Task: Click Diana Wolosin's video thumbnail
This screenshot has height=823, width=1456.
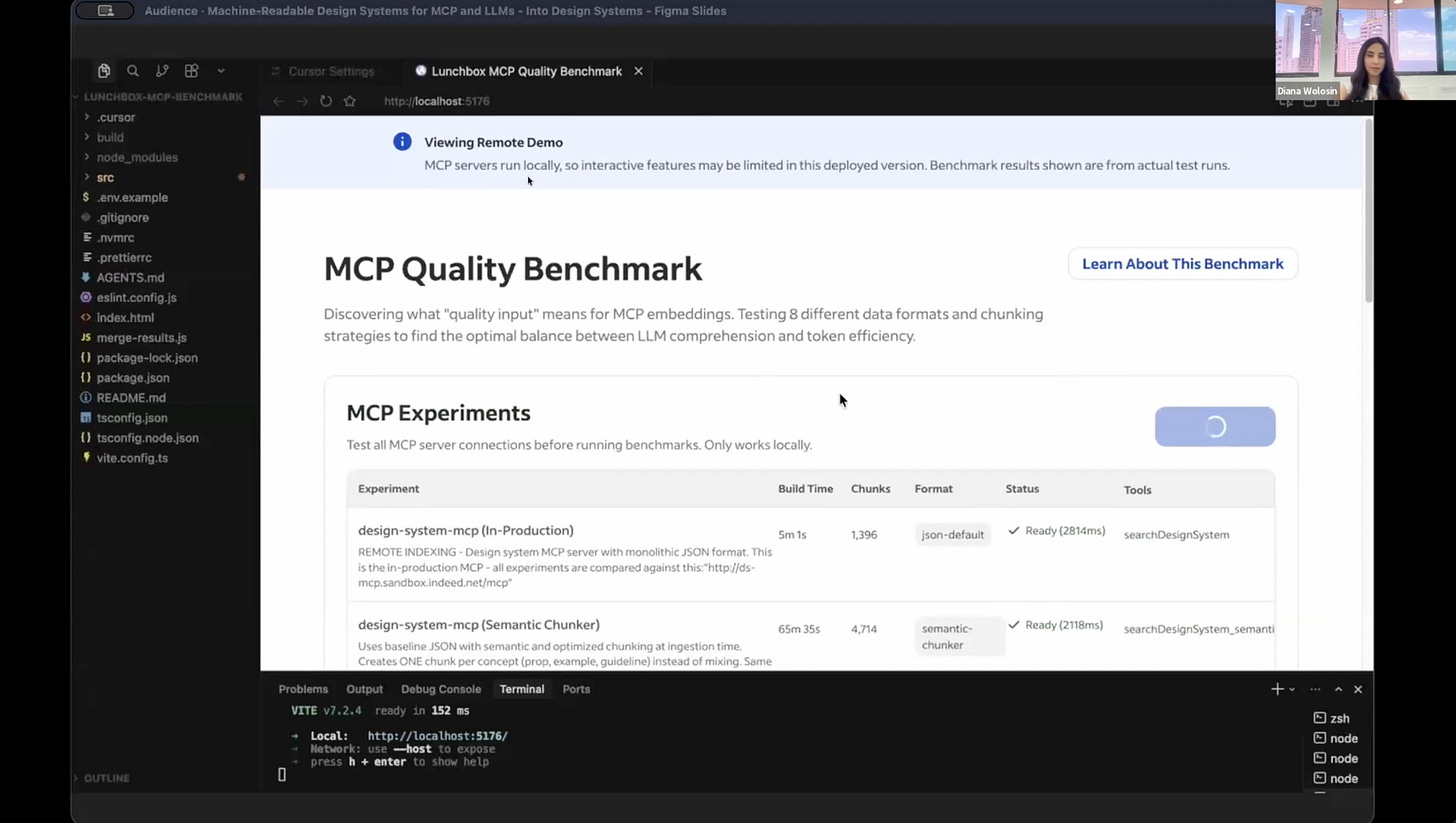Action: click(x=1365, y=50)
